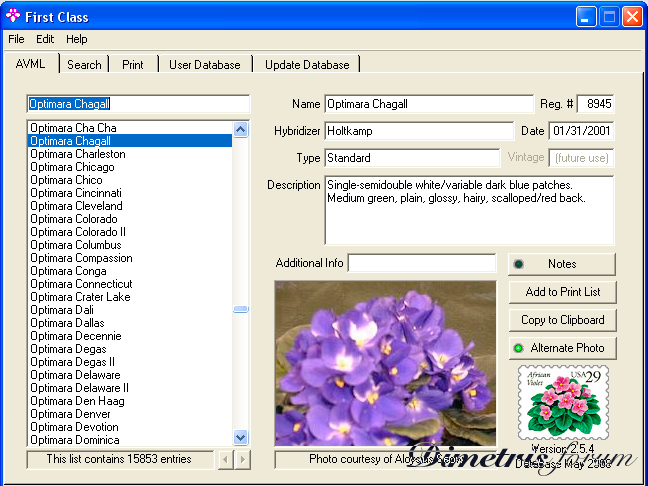Click the right arrow below the list
The height and width of the screenshot is (486, 648).
(242, 459)
